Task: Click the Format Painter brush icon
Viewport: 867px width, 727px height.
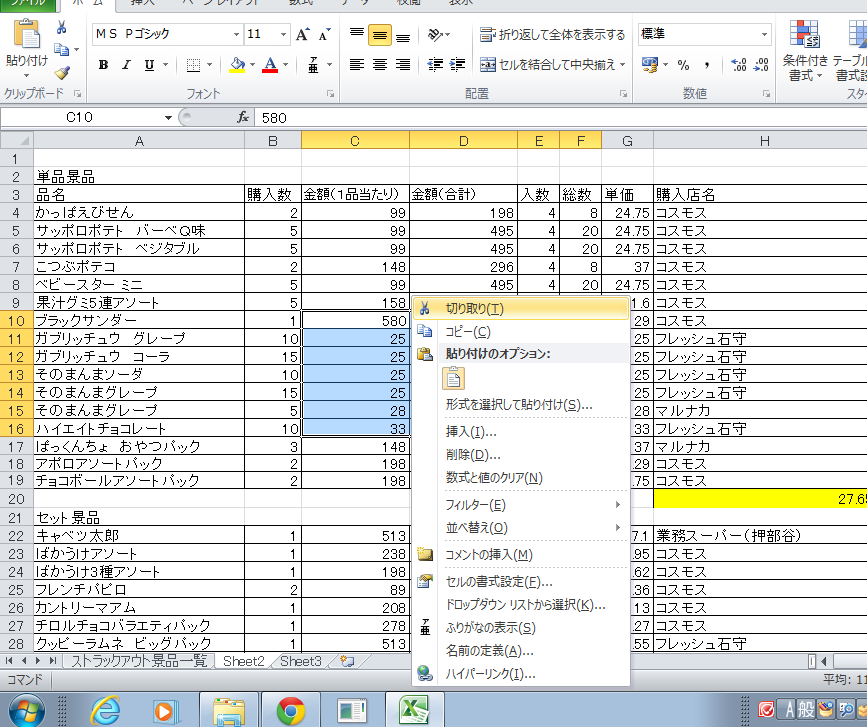Action: pyautogui.click(x=61, y=72)
